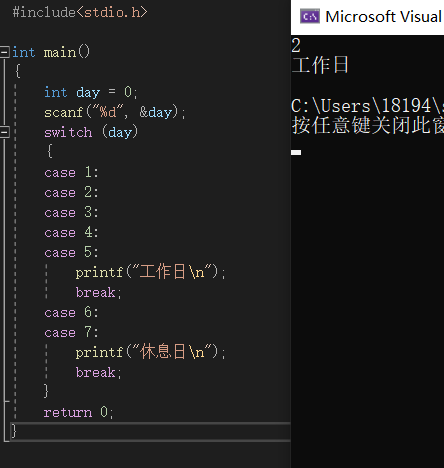Click the final closing brace of main
This screenshot has width=444, height=468.
[14, 431]
